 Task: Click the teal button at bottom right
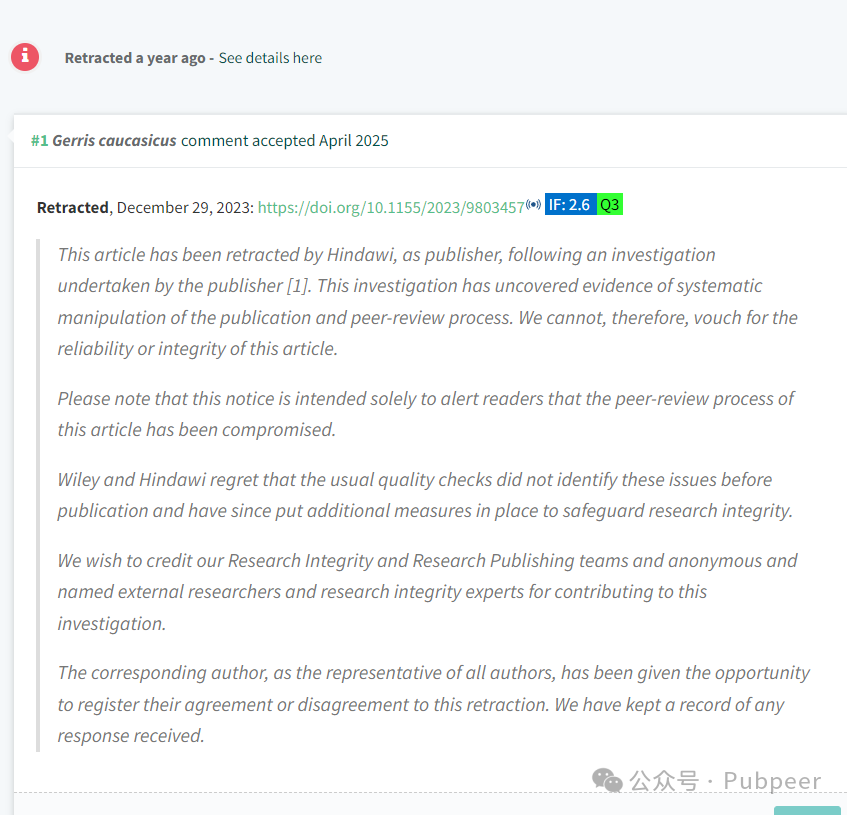(x=808, y=810)
